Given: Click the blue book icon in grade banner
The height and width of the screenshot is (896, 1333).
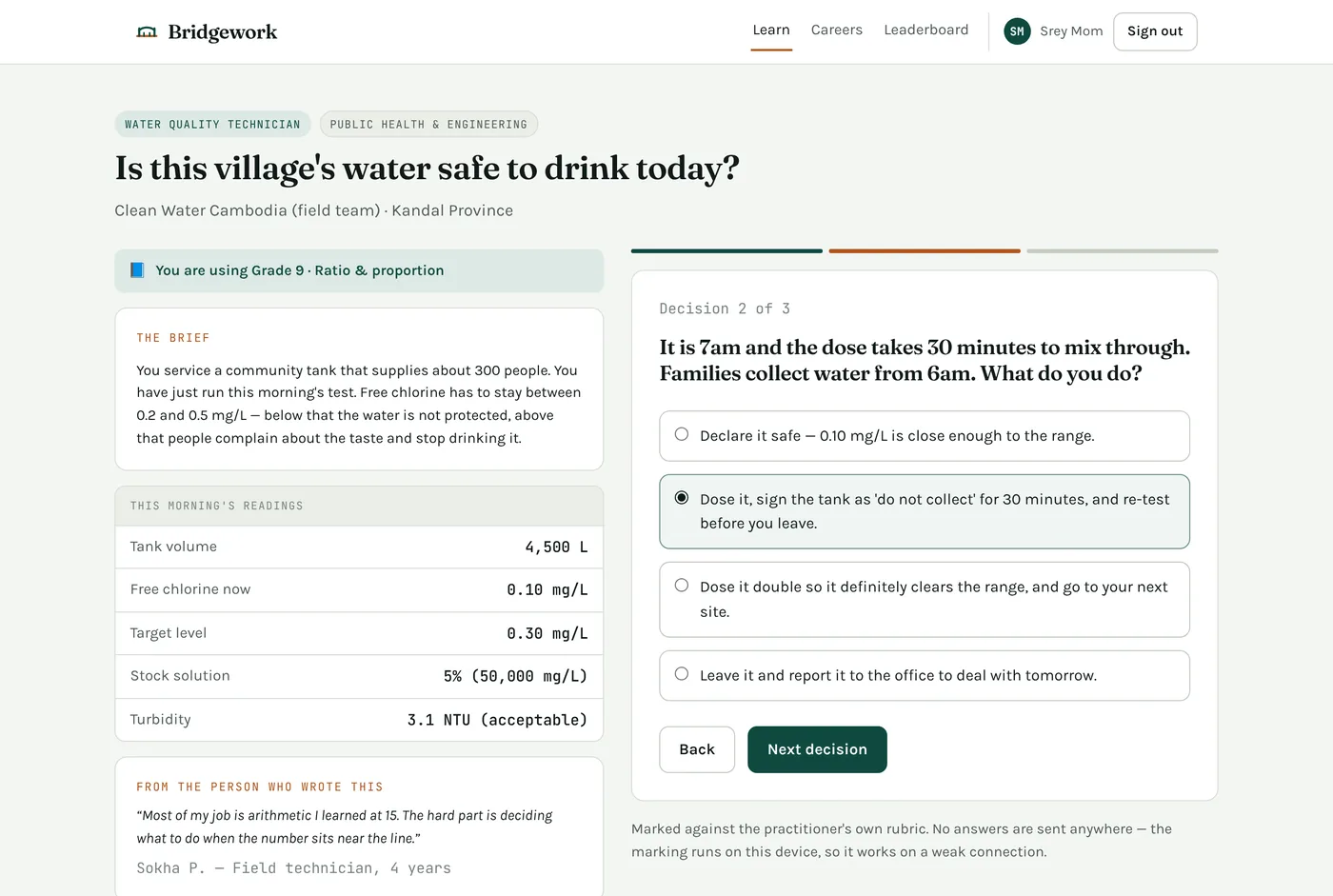Looking at the screenshot, I should pyautogui.click(x=137, y=270).
